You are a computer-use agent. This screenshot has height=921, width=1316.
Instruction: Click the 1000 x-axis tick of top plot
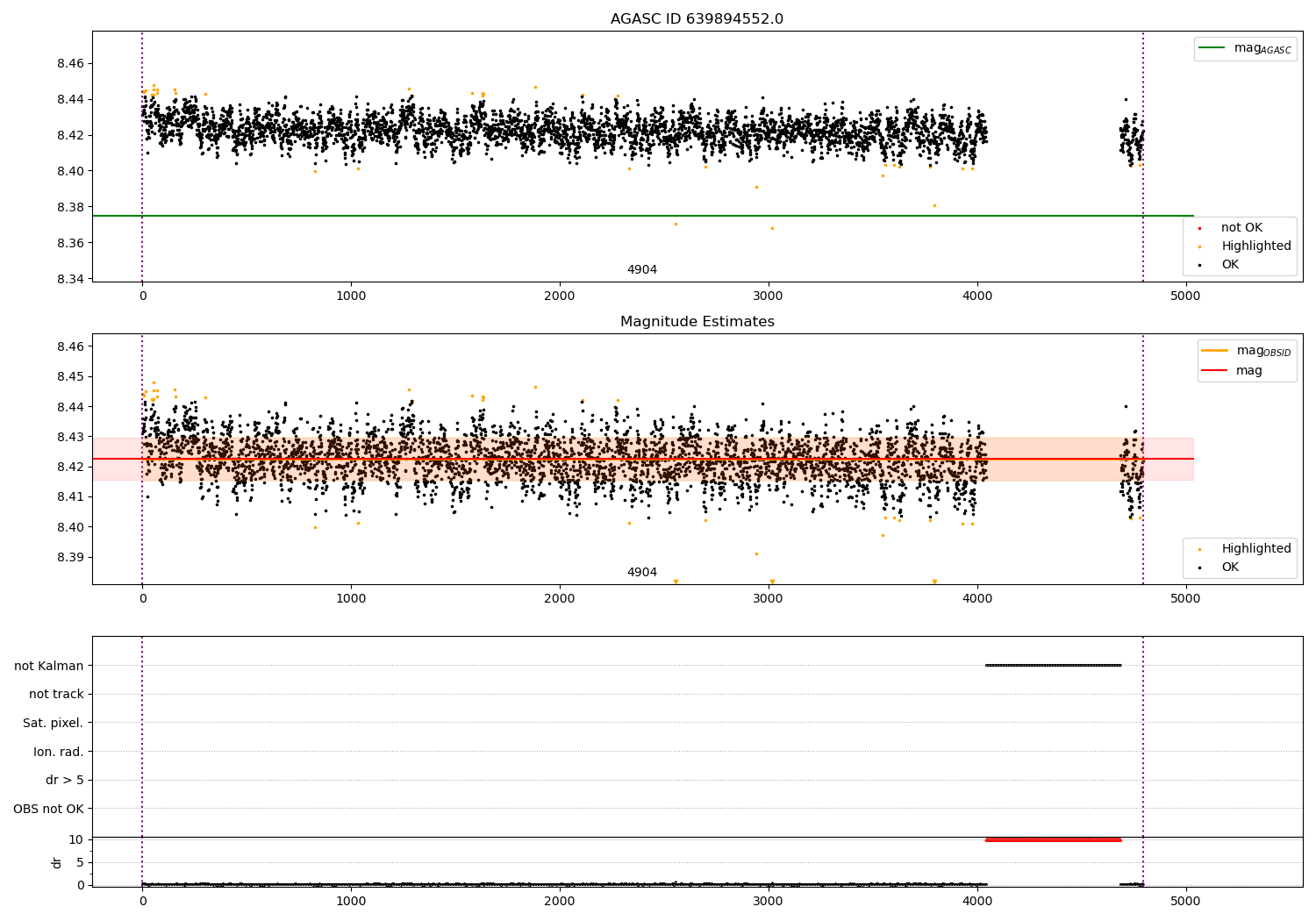tap(351, 296)
